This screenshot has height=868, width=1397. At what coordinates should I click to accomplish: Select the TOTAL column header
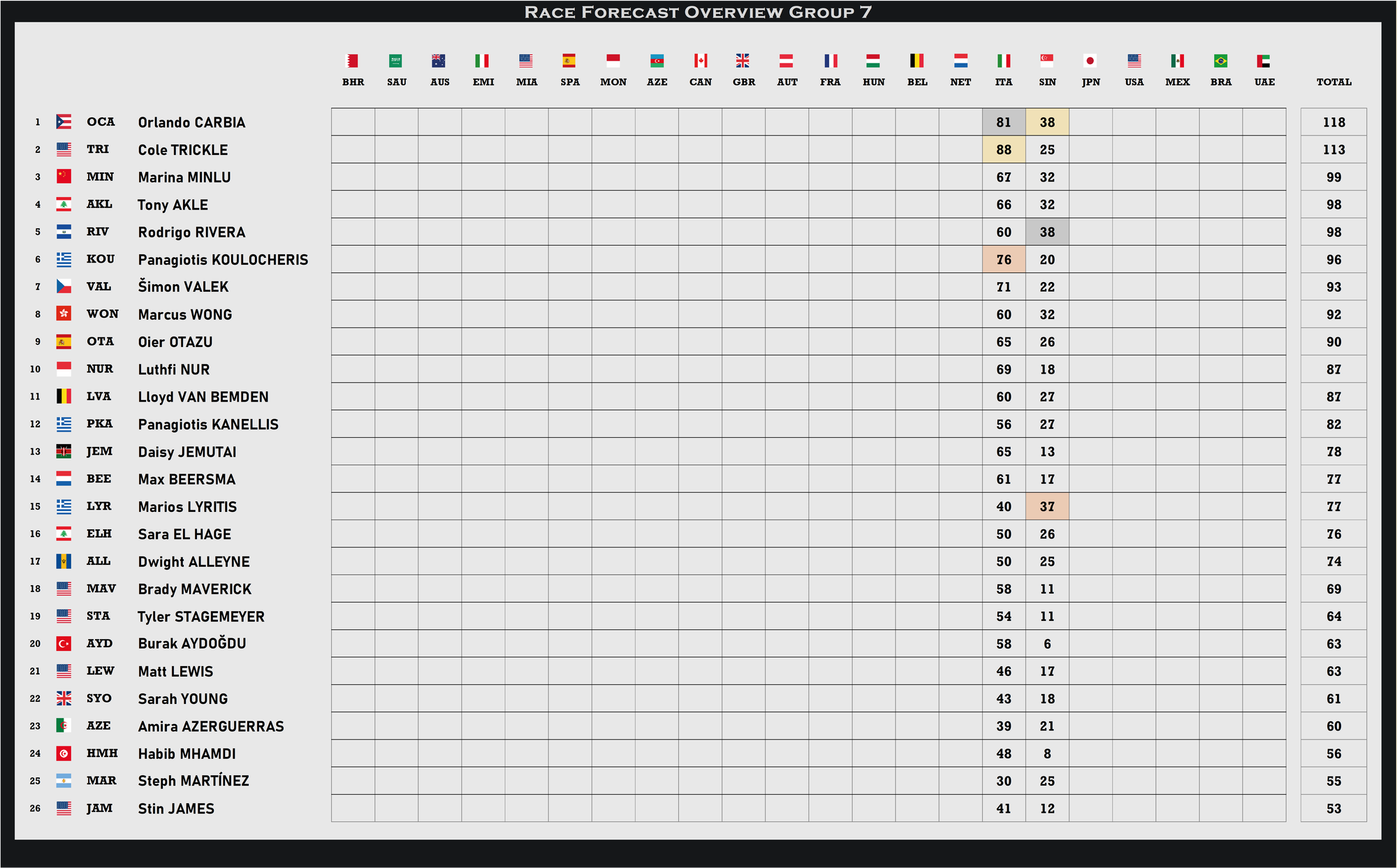pos(1333,82)
